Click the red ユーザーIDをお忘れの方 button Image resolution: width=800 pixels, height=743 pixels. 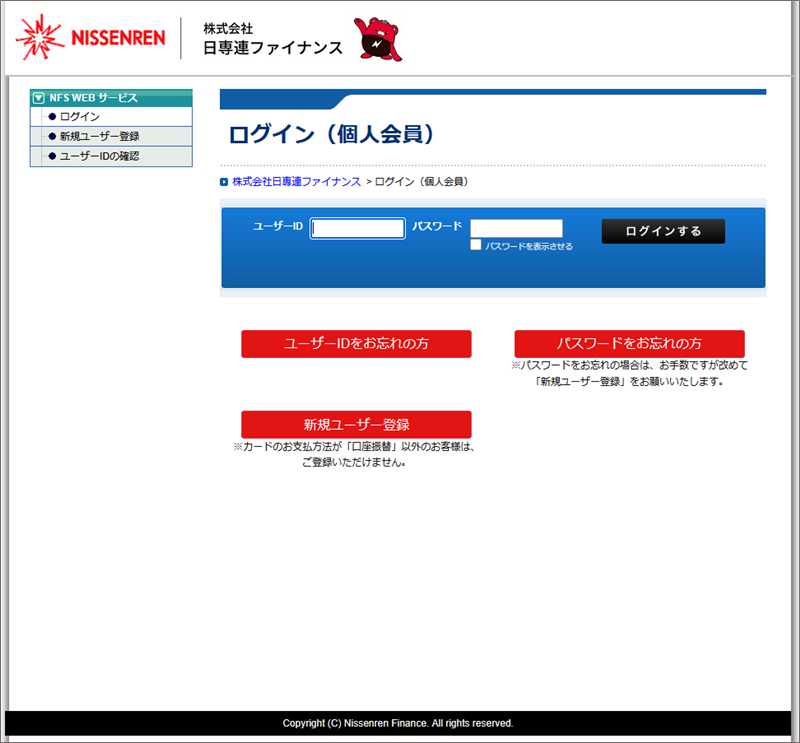click(356, 343)
